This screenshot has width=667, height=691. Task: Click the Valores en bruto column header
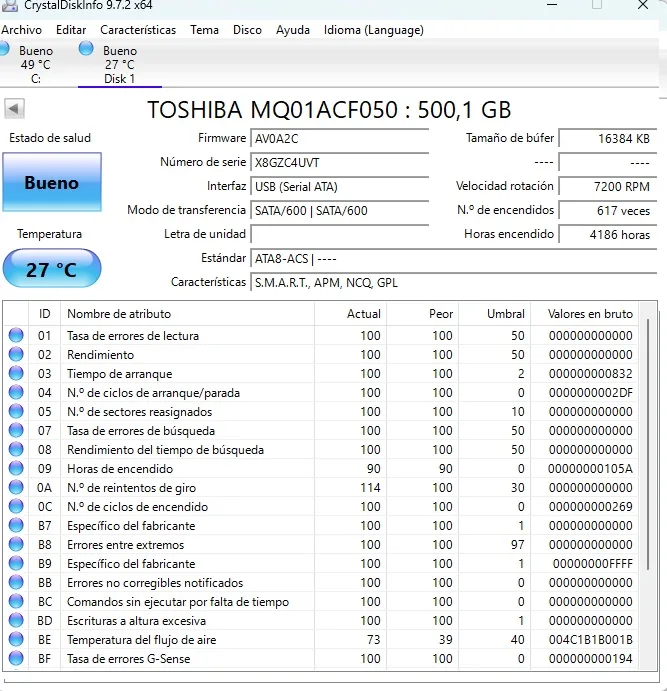(x=585, y=314)
